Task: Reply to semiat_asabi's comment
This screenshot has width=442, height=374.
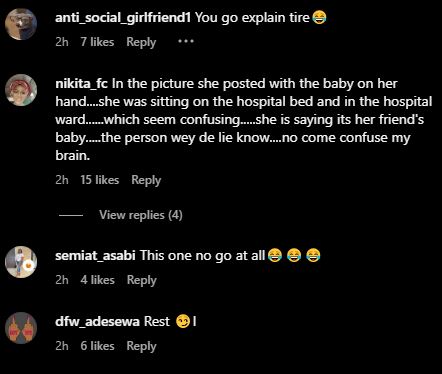Action: click(x=141, y=280)
